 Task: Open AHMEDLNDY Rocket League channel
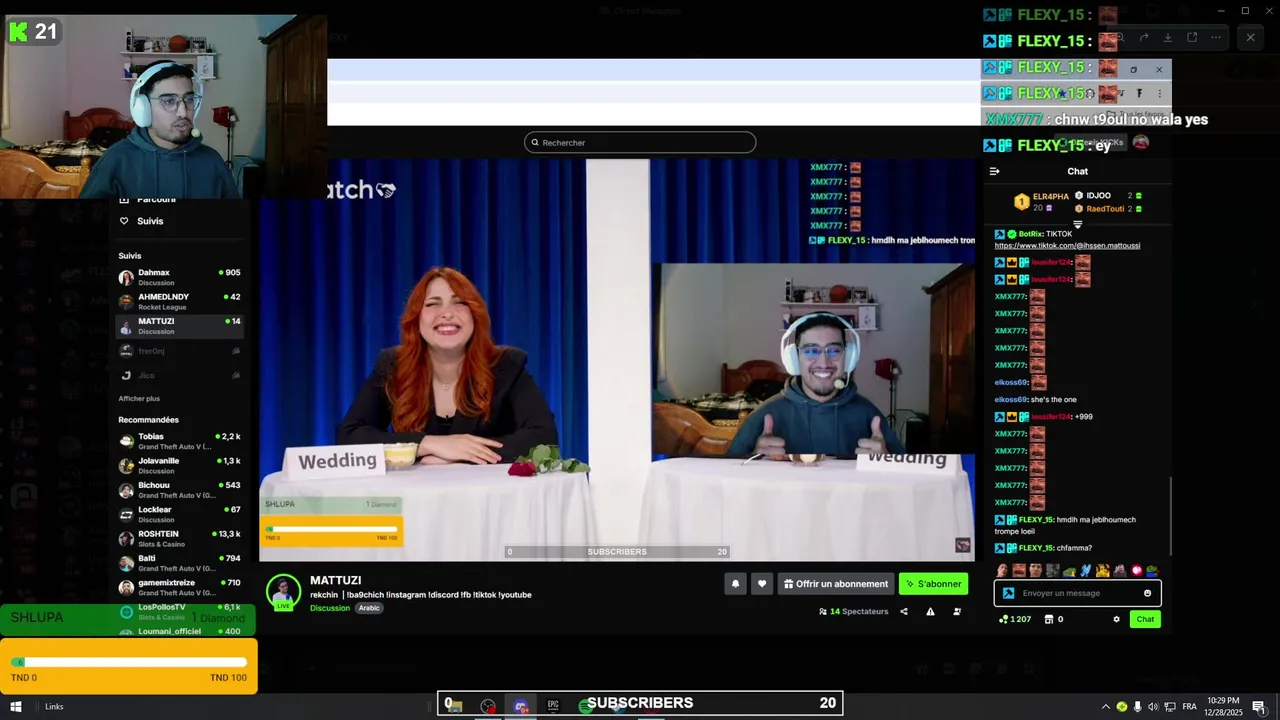[180, 301]
